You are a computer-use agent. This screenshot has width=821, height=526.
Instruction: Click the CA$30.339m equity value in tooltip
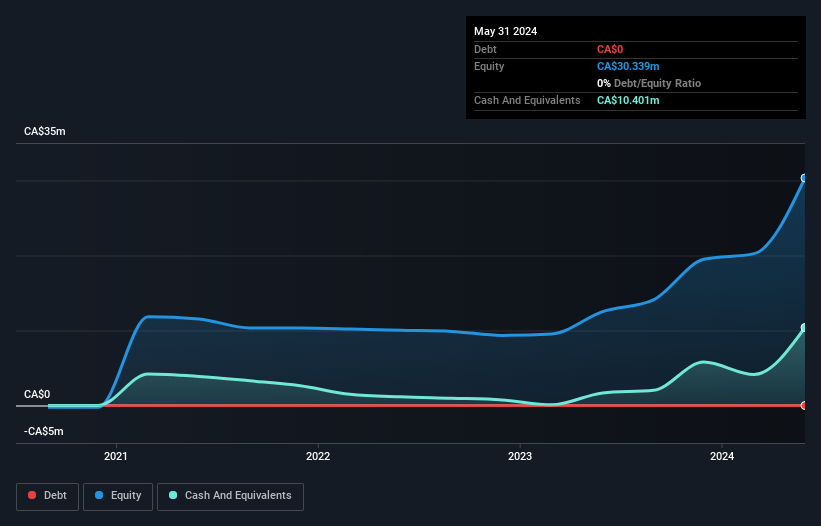[x=628, y=66]
